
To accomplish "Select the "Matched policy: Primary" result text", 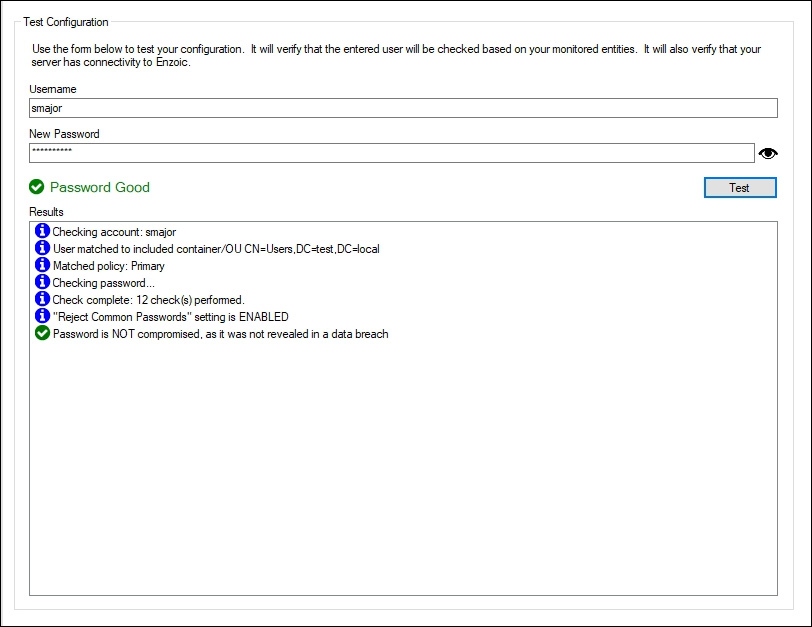I will (109, 266).
